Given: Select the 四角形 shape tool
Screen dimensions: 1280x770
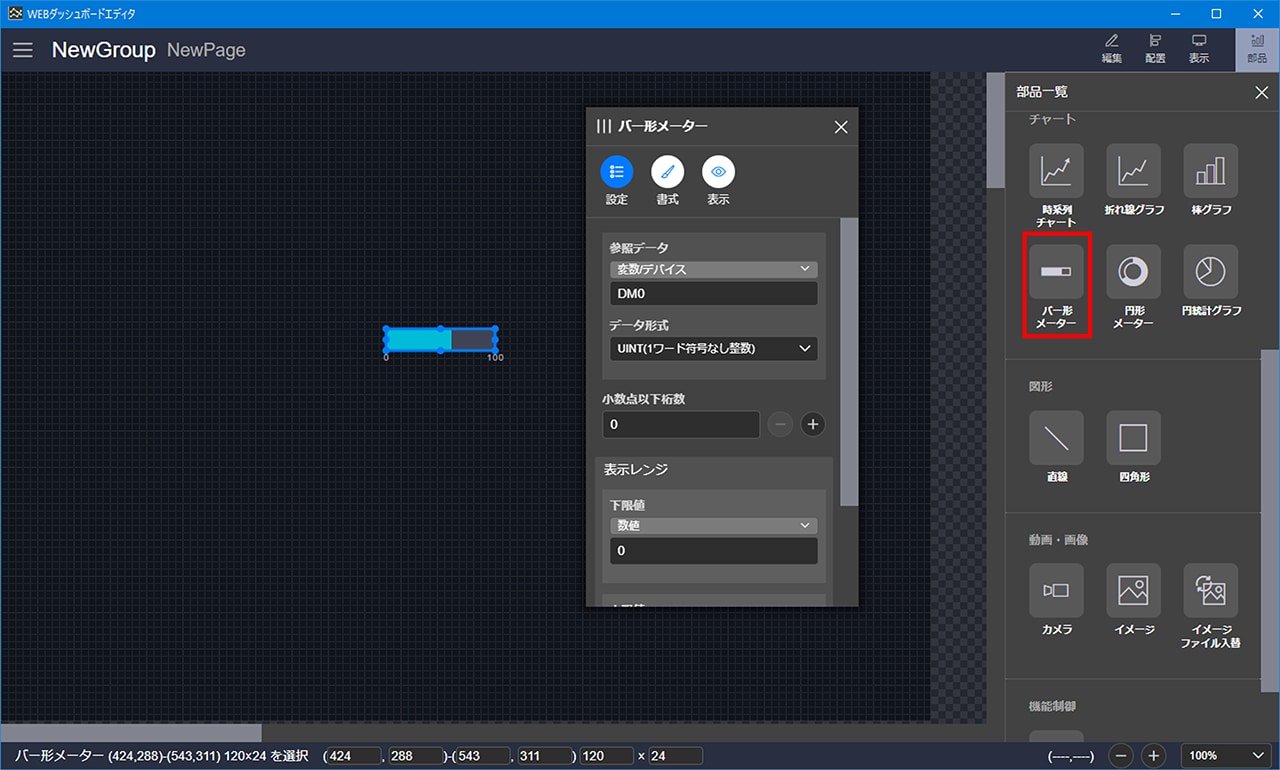Looking at the screenshot, I should pos(1133,438).
